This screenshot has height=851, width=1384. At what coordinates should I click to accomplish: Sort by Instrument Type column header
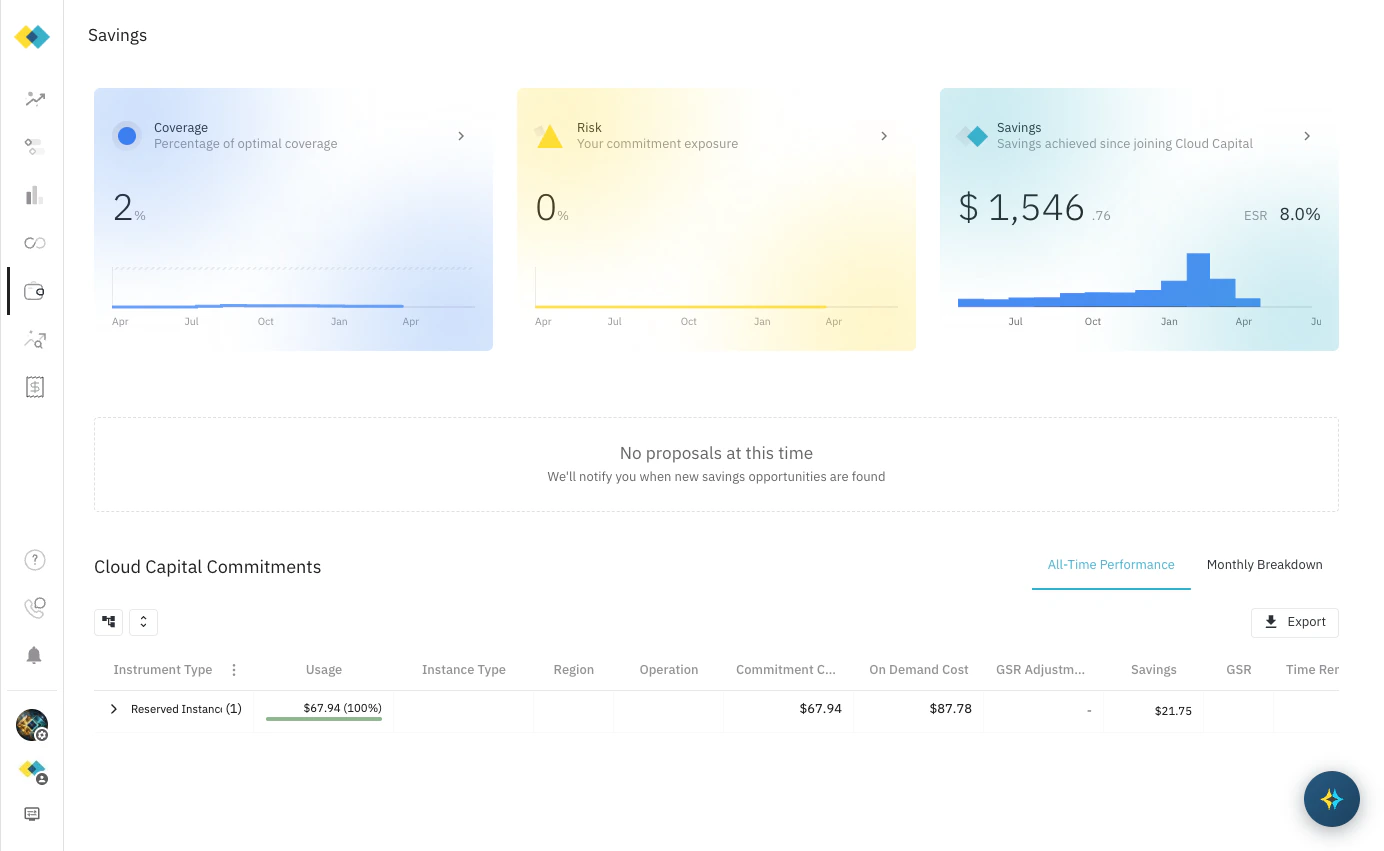pyautogui.click(x=163, y=670)
